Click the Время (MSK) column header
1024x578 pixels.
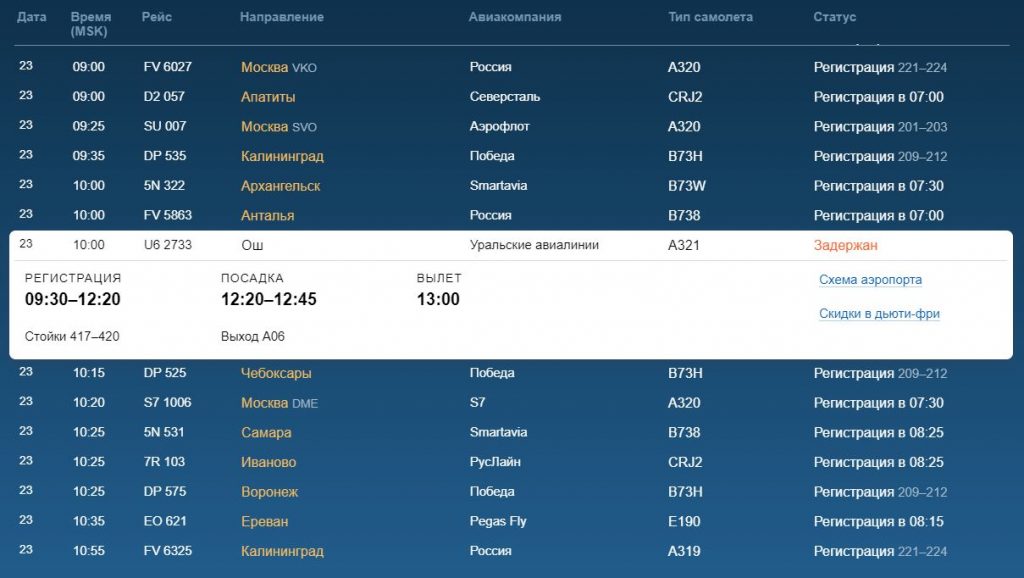click(90, 24)
